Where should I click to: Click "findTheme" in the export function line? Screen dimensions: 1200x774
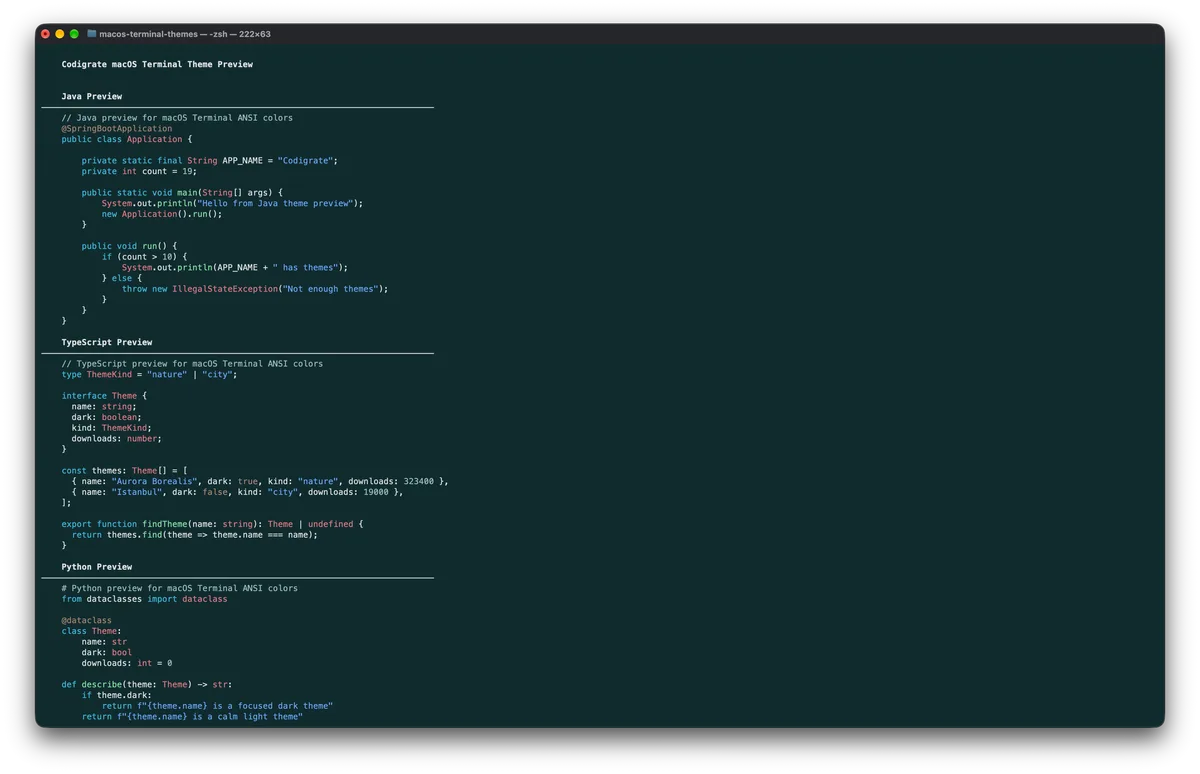pyautogui.click(x=164, y=524)
